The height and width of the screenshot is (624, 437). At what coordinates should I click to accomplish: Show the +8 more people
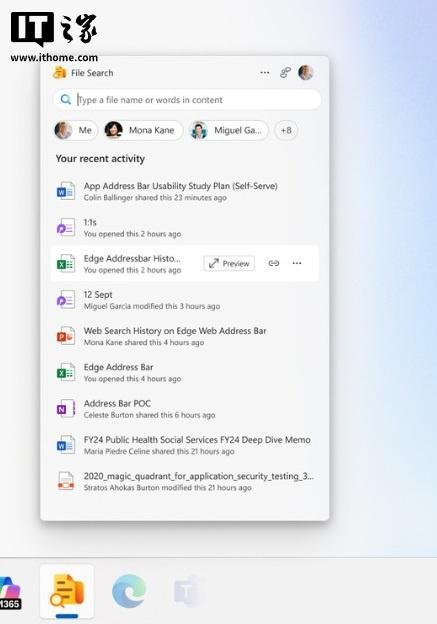(286, 130)
